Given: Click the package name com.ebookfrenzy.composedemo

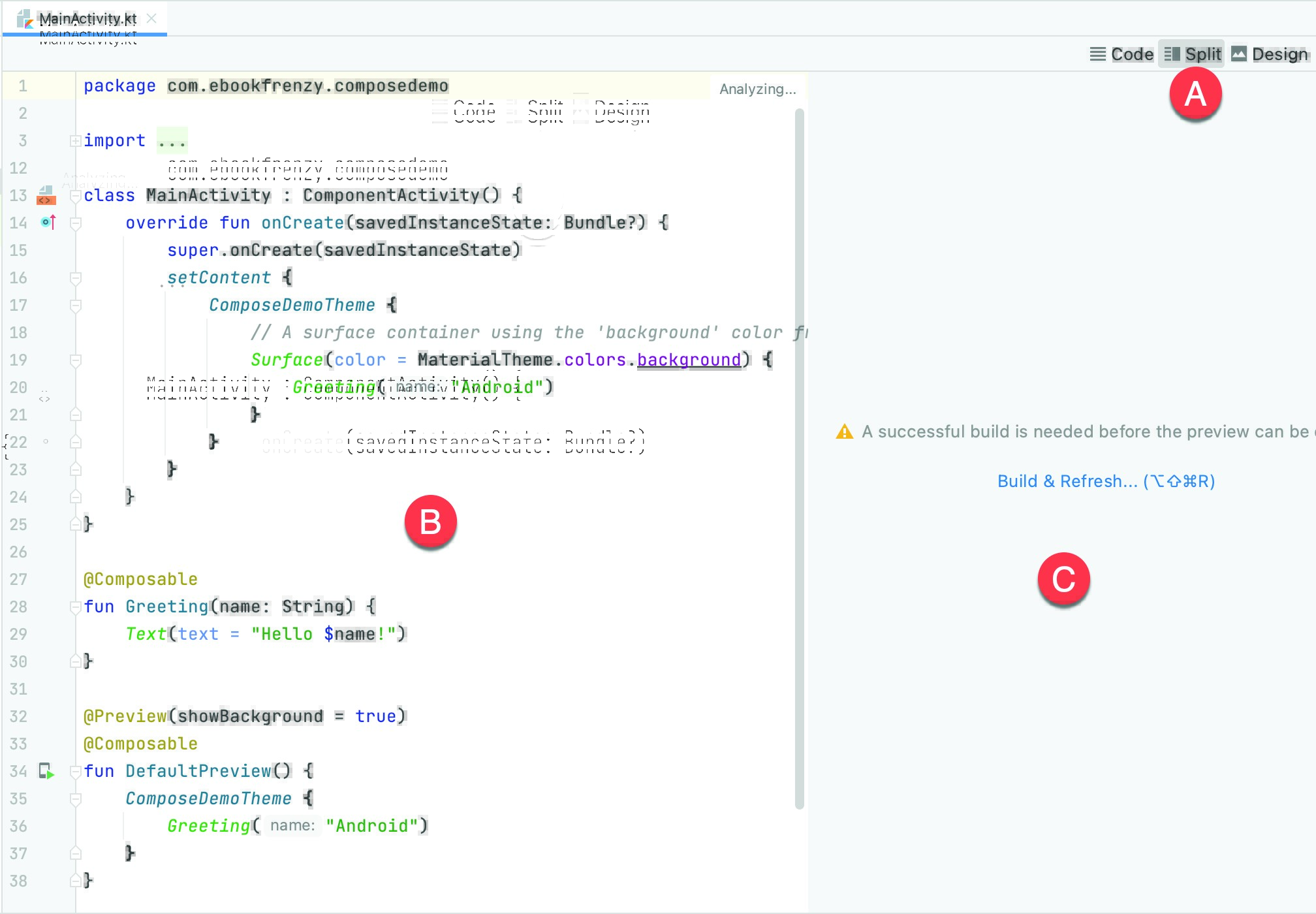Looking at the screenshot, I should [x=307, y=86].
